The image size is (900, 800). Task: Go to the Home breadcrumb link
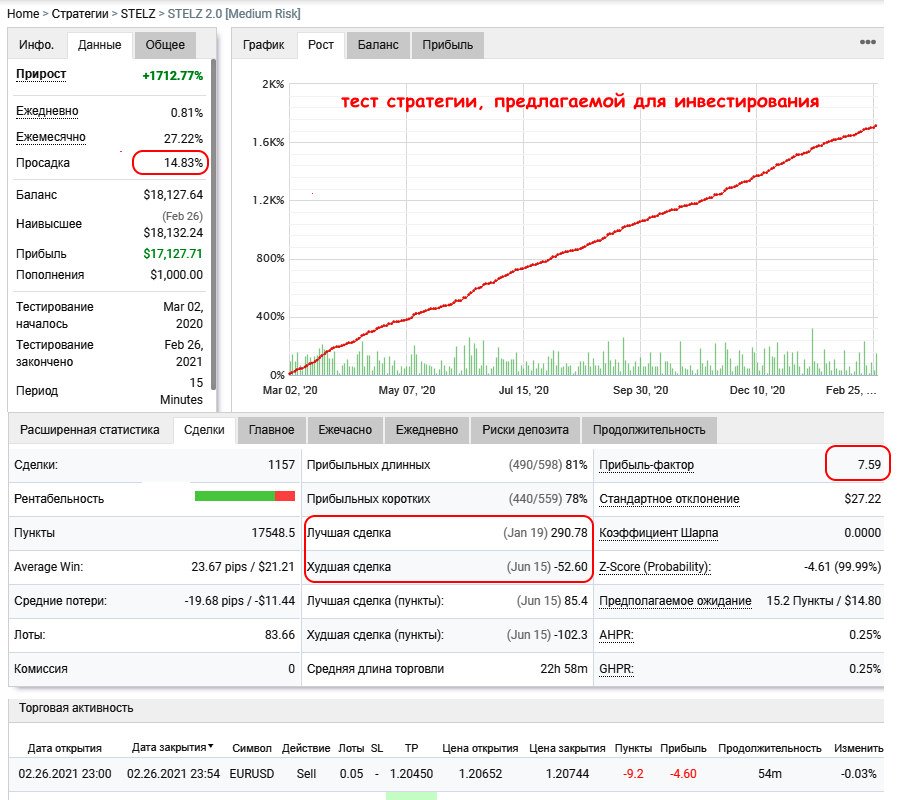pyautogui.click(x=23, y=14)
